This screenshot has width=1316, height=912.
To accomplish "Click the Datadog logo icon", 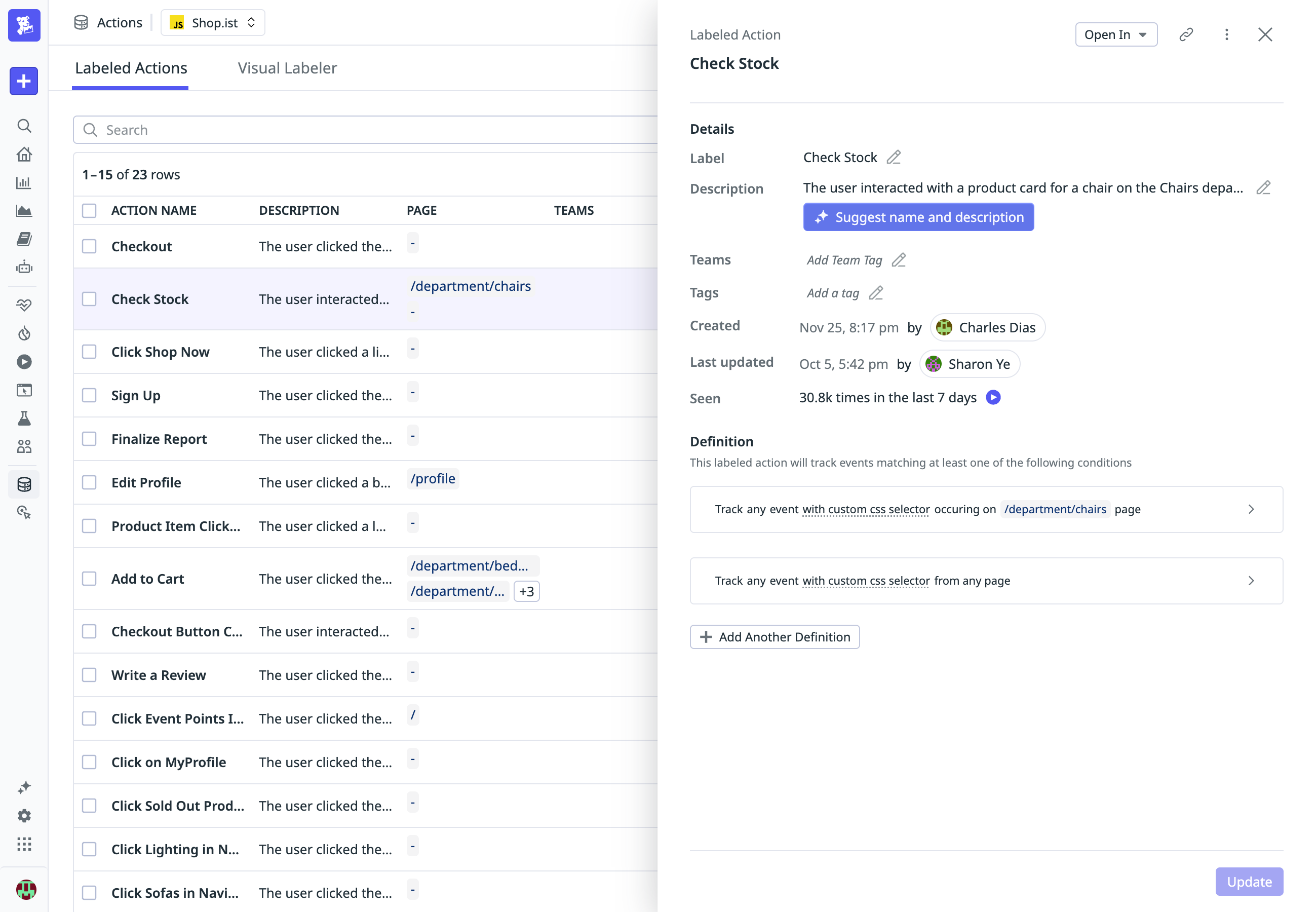I will [x=24, y=25].
